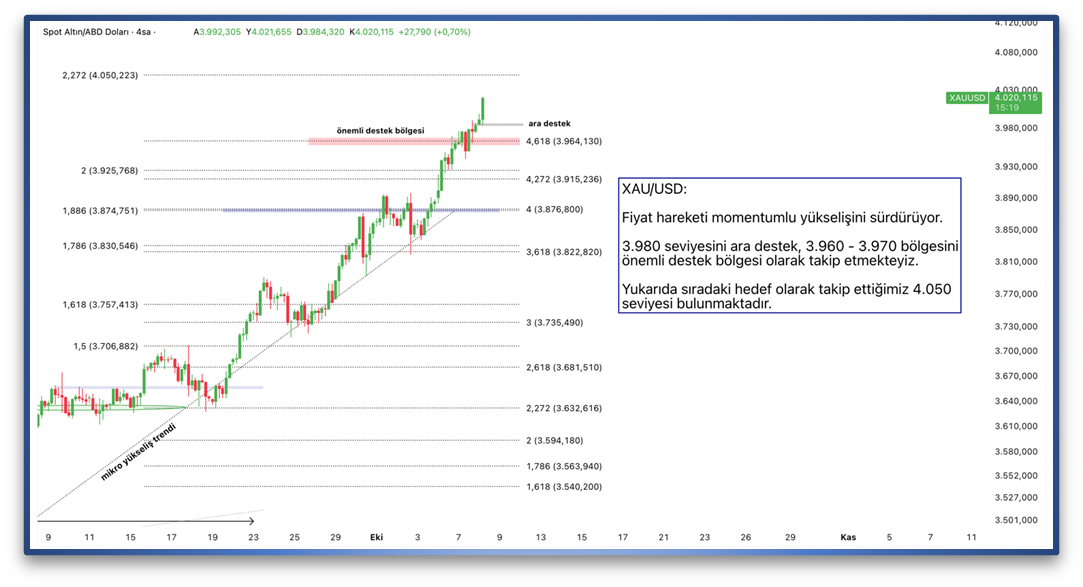Click the green XAUUSD price tag
Image resolution: width=1083 pixels, height=587 pixels.
[x=967, y=98]
